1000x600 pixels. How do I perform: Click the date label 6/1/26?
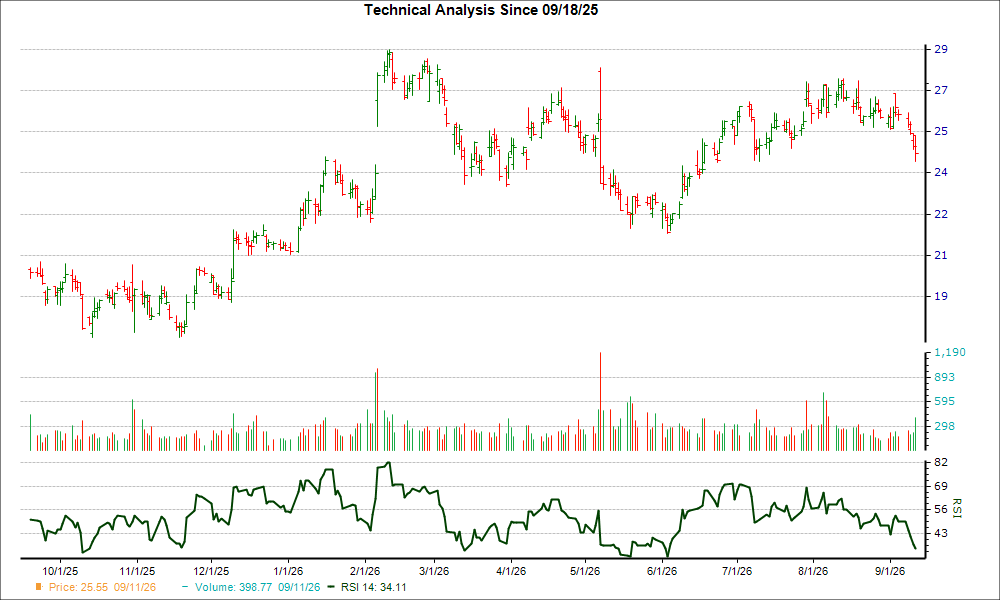coord(661,571)
